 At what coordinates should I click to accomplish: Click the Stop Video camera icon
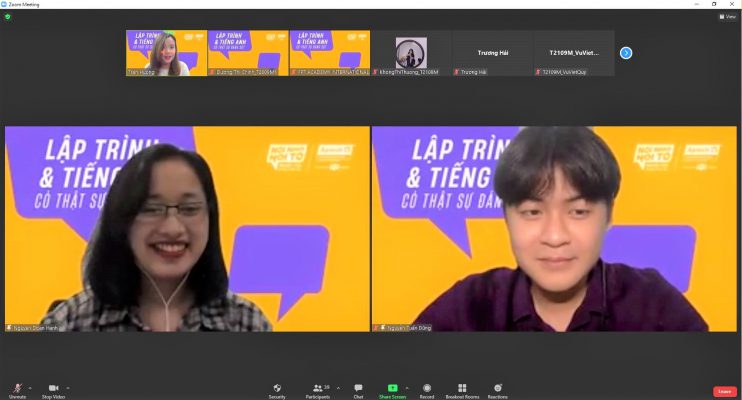tap(53, 388)
